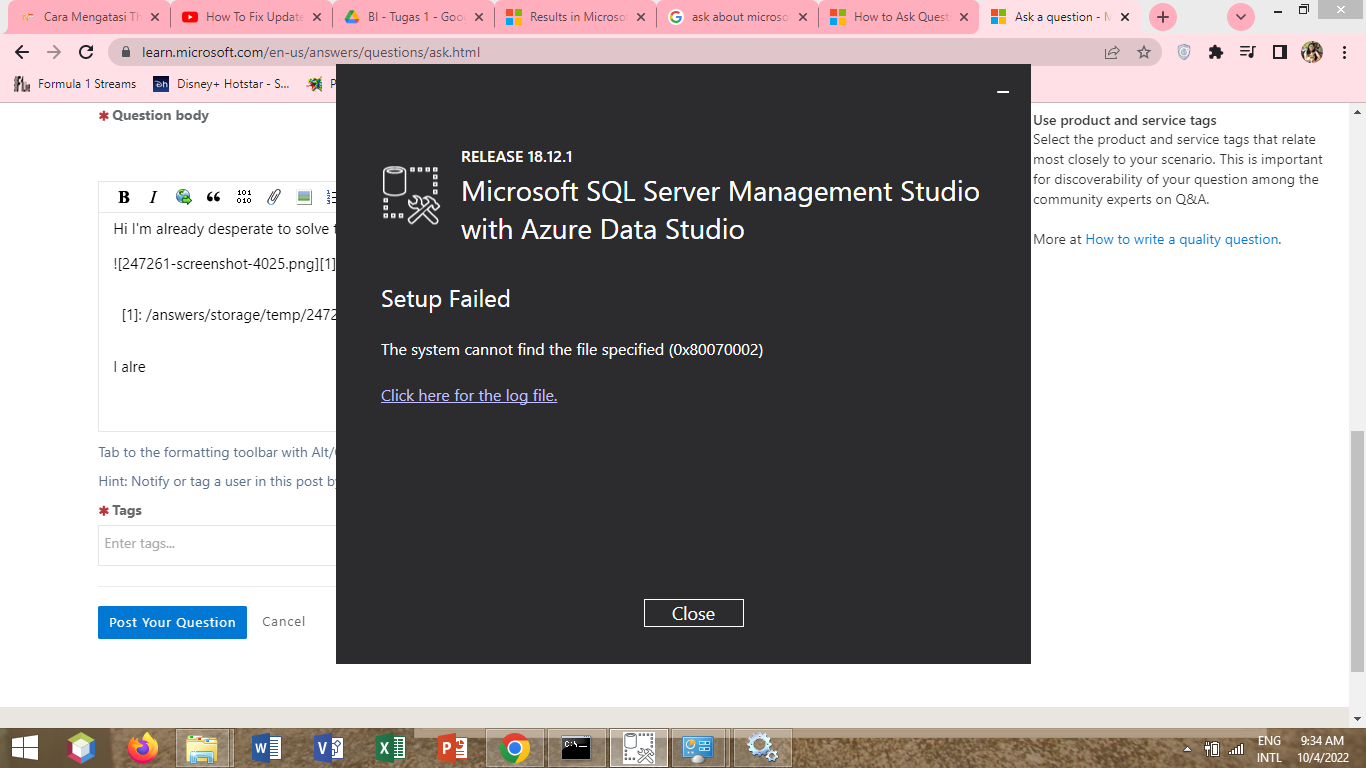
Task: Open a new Chrome tab
Action: [1162, 17]
